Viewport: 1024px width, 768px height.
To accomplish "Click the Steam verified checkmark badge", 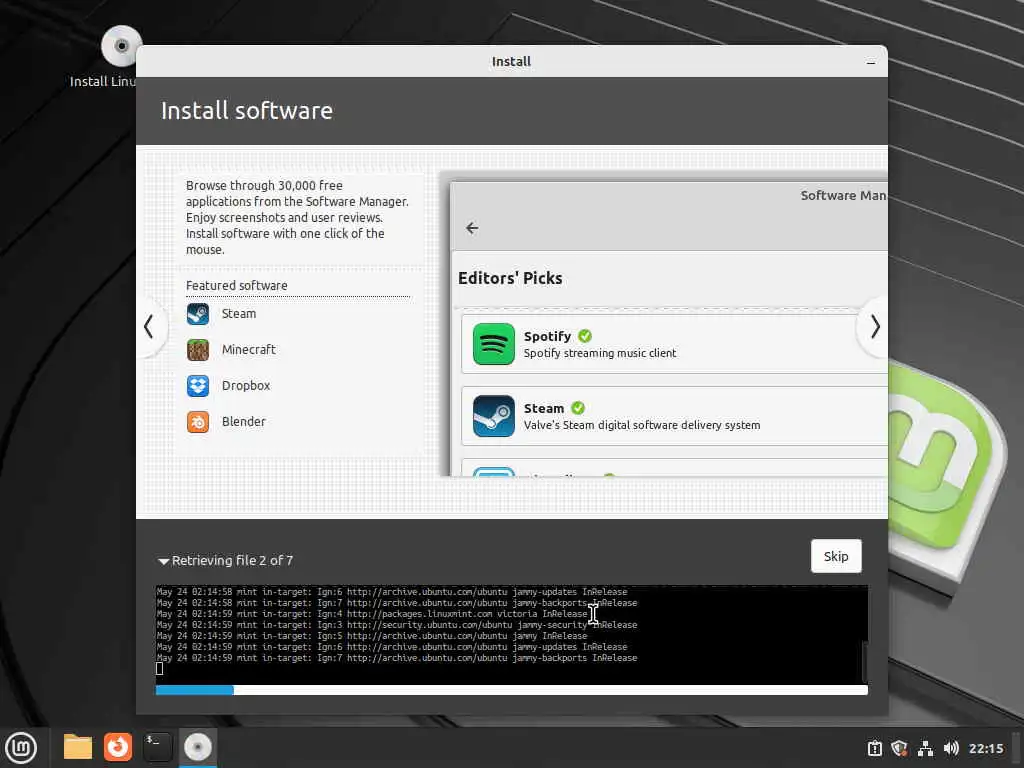I will 578,408.
